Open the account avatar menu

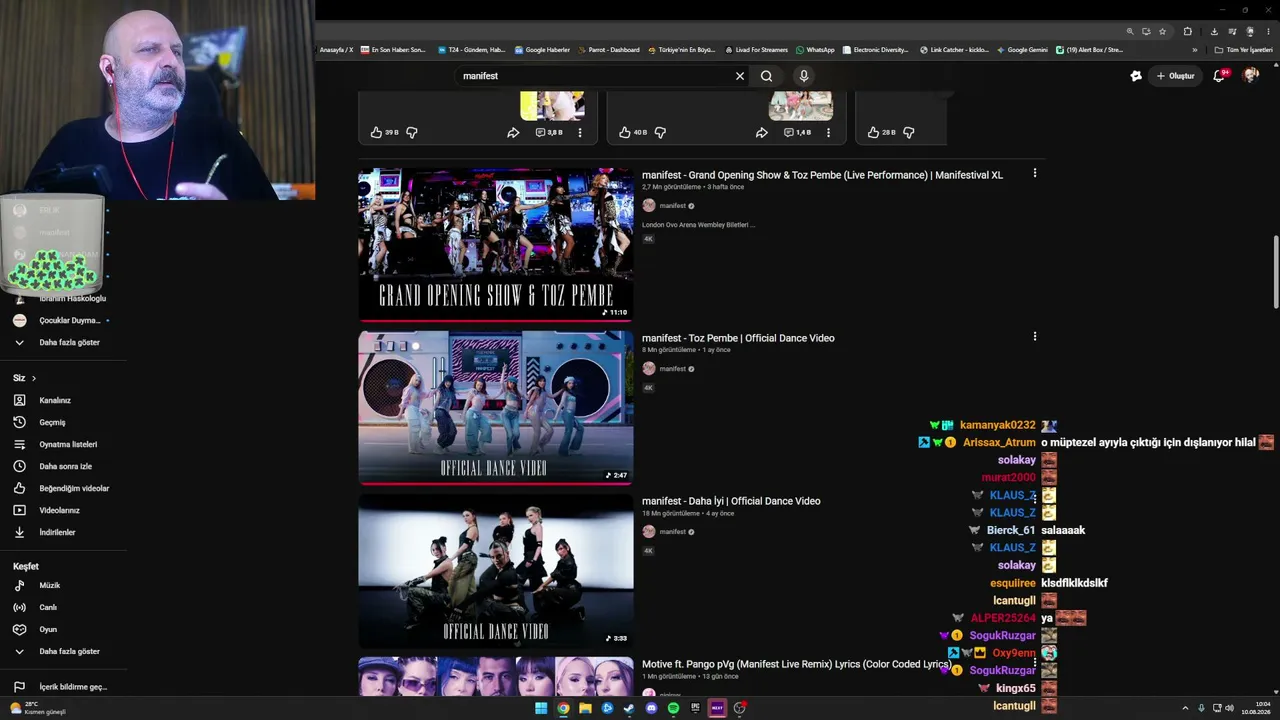[1250, 76]
